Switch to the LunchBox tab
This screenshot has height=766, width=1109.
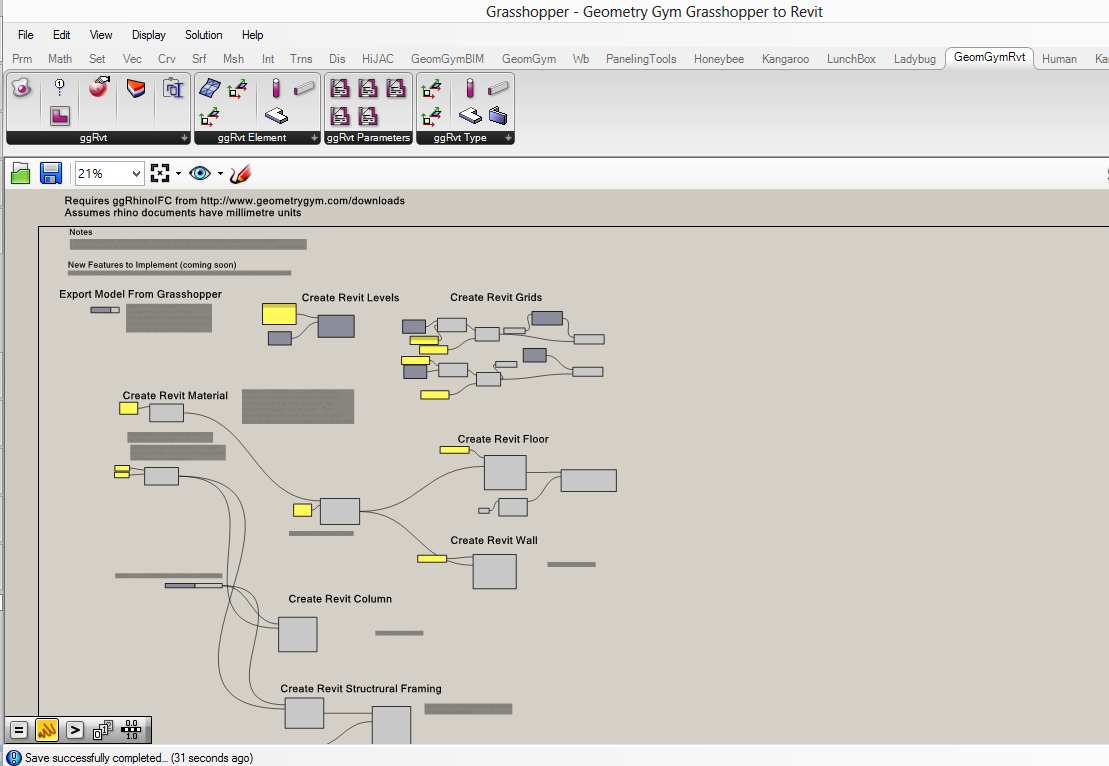[852, 59]
